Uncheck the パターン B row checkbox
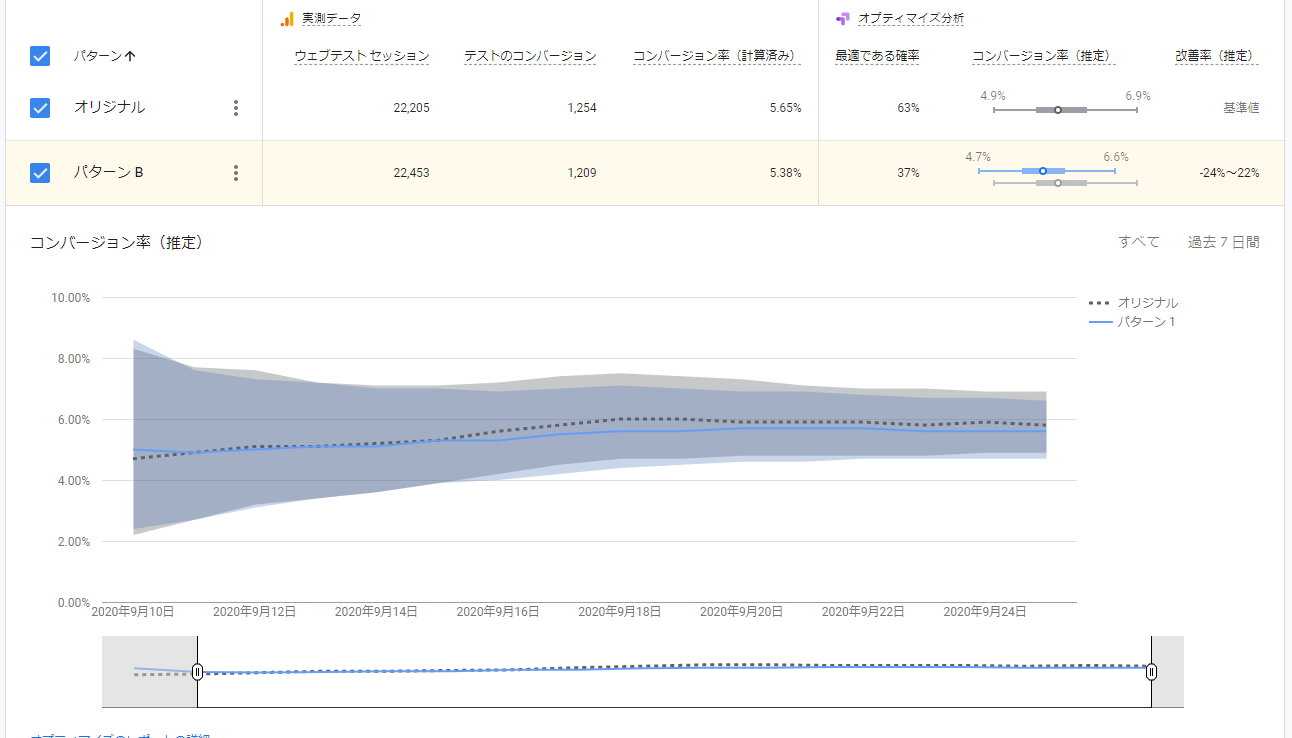1292x738 pixels. tap(40, 173)
